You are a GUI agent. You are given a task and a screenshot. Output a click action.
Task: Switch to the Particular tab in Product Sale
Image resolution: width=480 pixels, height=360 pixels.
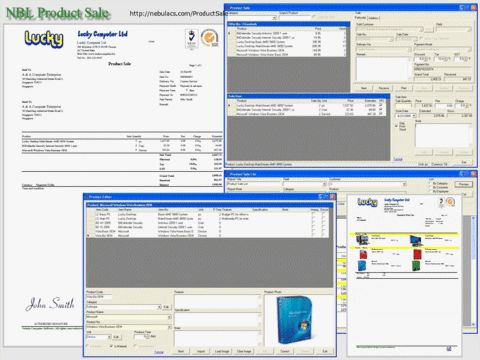[x=361, y=17]
